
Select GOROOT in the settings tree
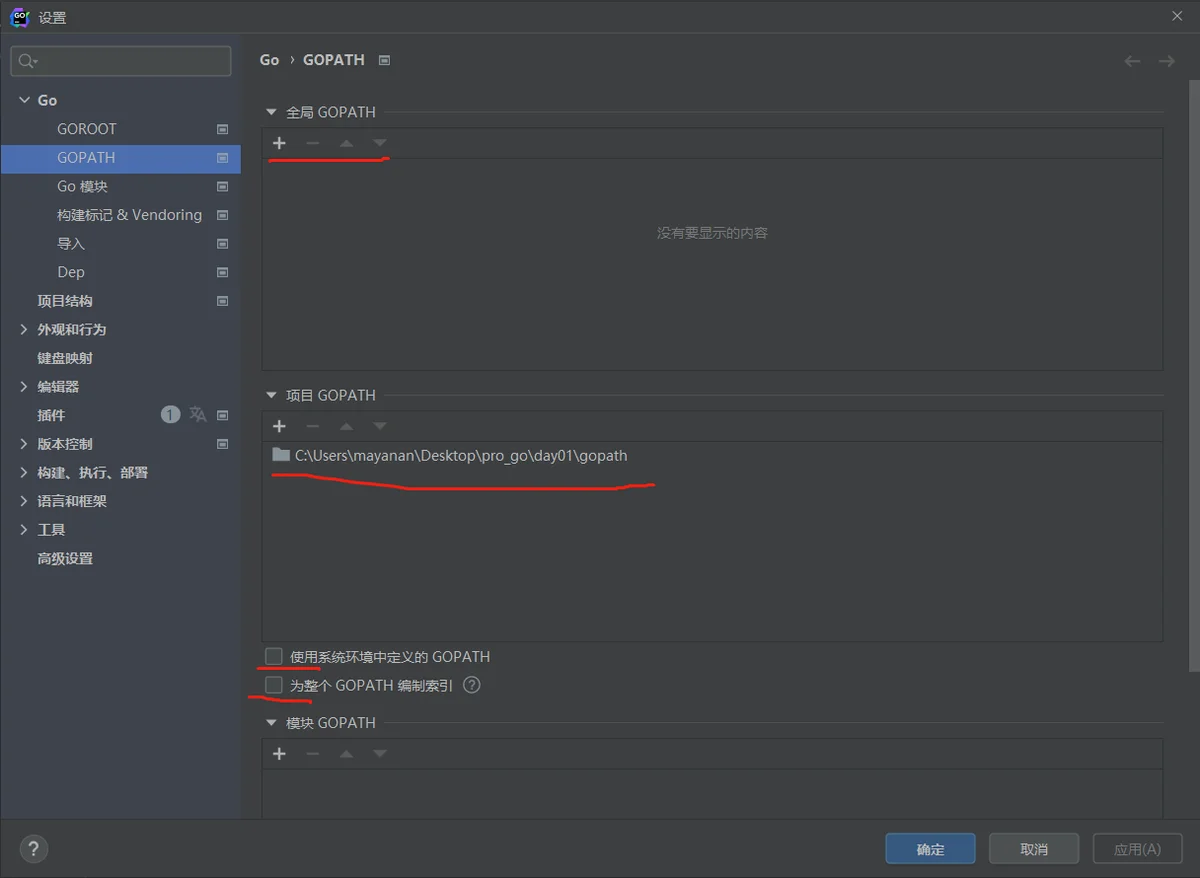click(x=87, y=129)
